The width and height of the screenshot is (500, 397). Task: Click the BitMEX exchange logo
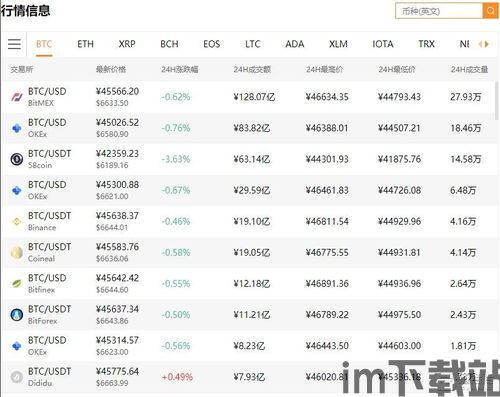click(x=17, y=97)
